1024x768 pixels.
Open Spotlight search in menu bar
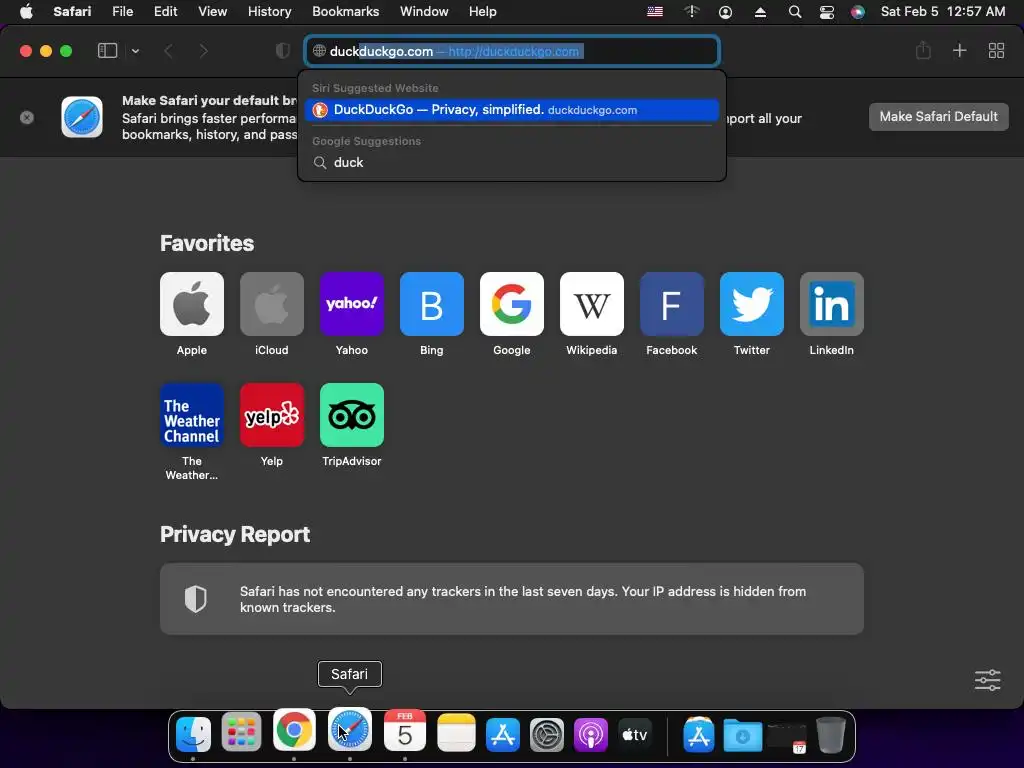click(795, 12)
